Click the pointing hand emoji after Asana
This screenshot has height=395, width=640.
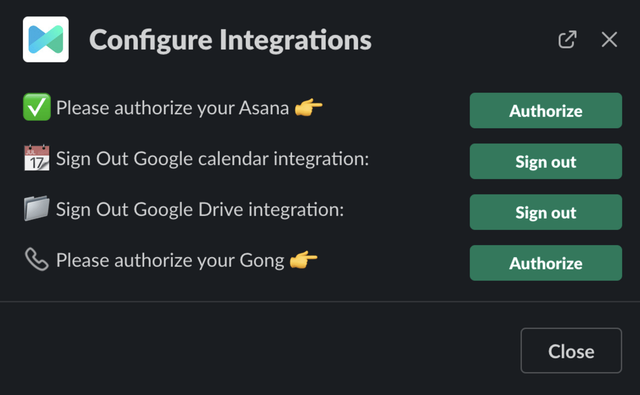309,107
